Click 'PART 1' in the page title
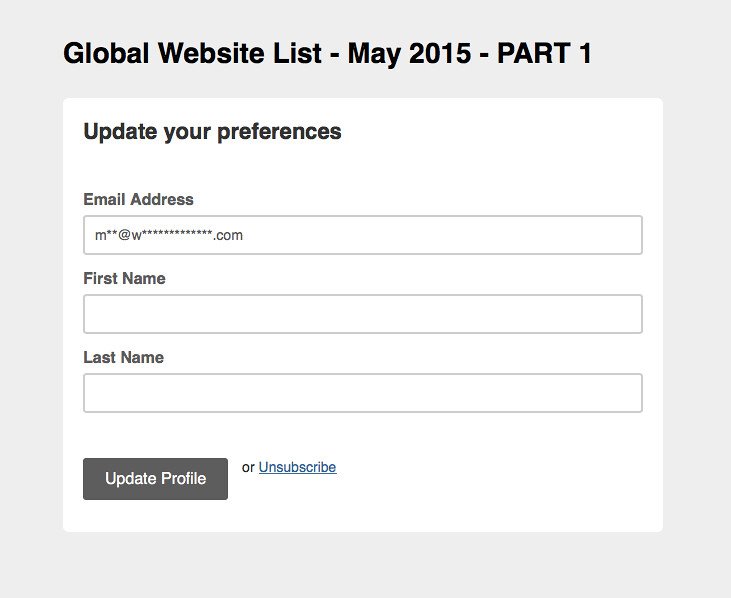This screenshot has height=598, width=731. pyautogui.click(x=544, y=54)
